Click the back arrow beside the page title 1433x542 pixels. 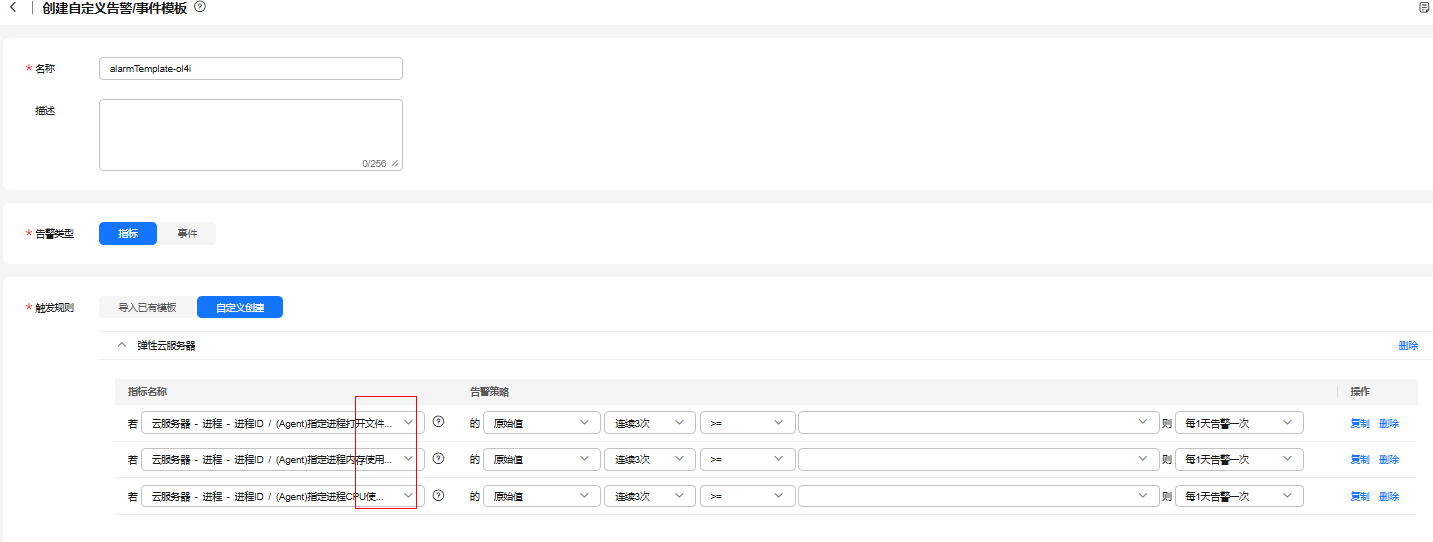click(13, 8)
